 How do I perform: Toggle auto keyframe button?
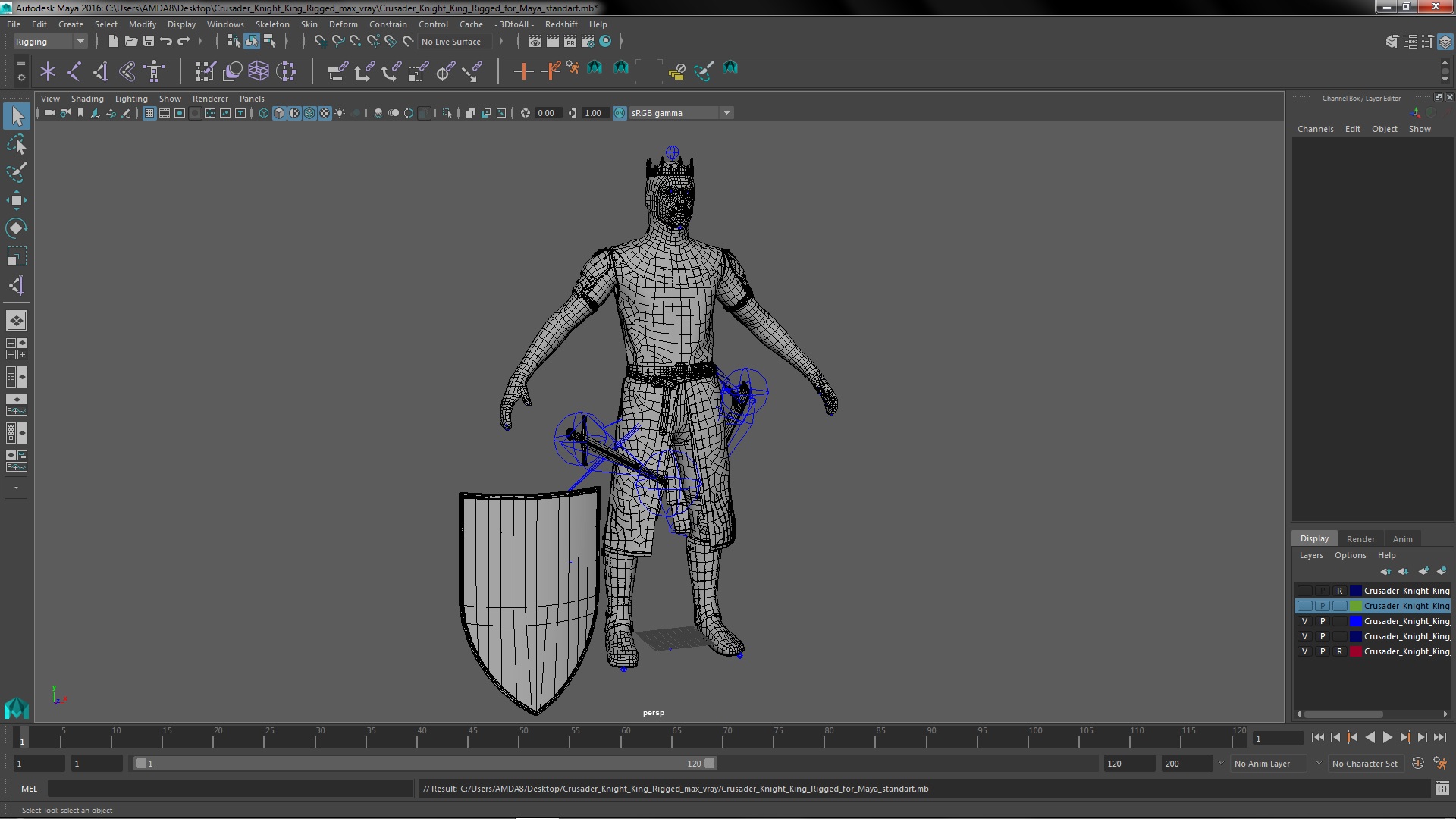point(1417,764)
